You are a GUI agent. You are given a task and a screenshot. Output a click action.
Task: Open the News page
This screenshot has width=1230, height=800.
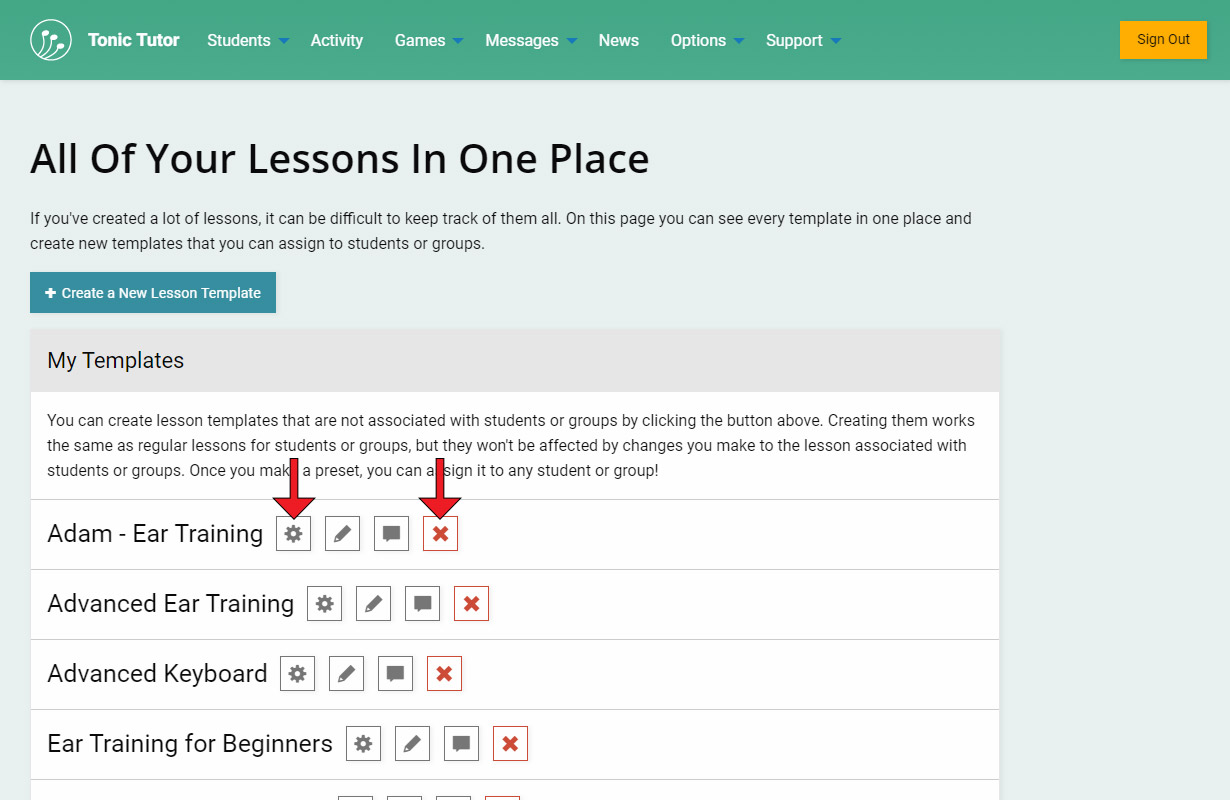(619, 40)
